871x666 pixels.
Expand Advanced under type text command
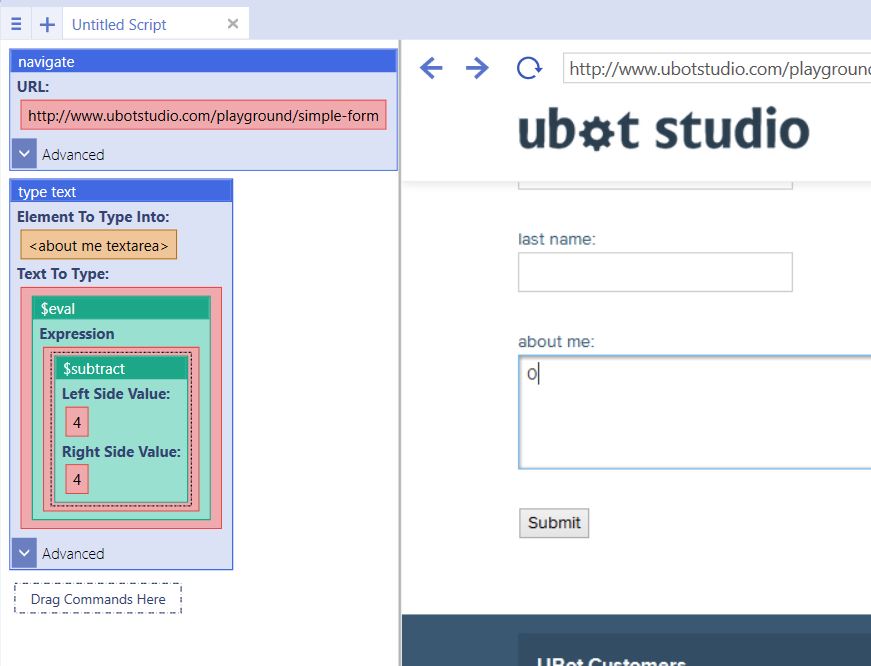[24, 553]
